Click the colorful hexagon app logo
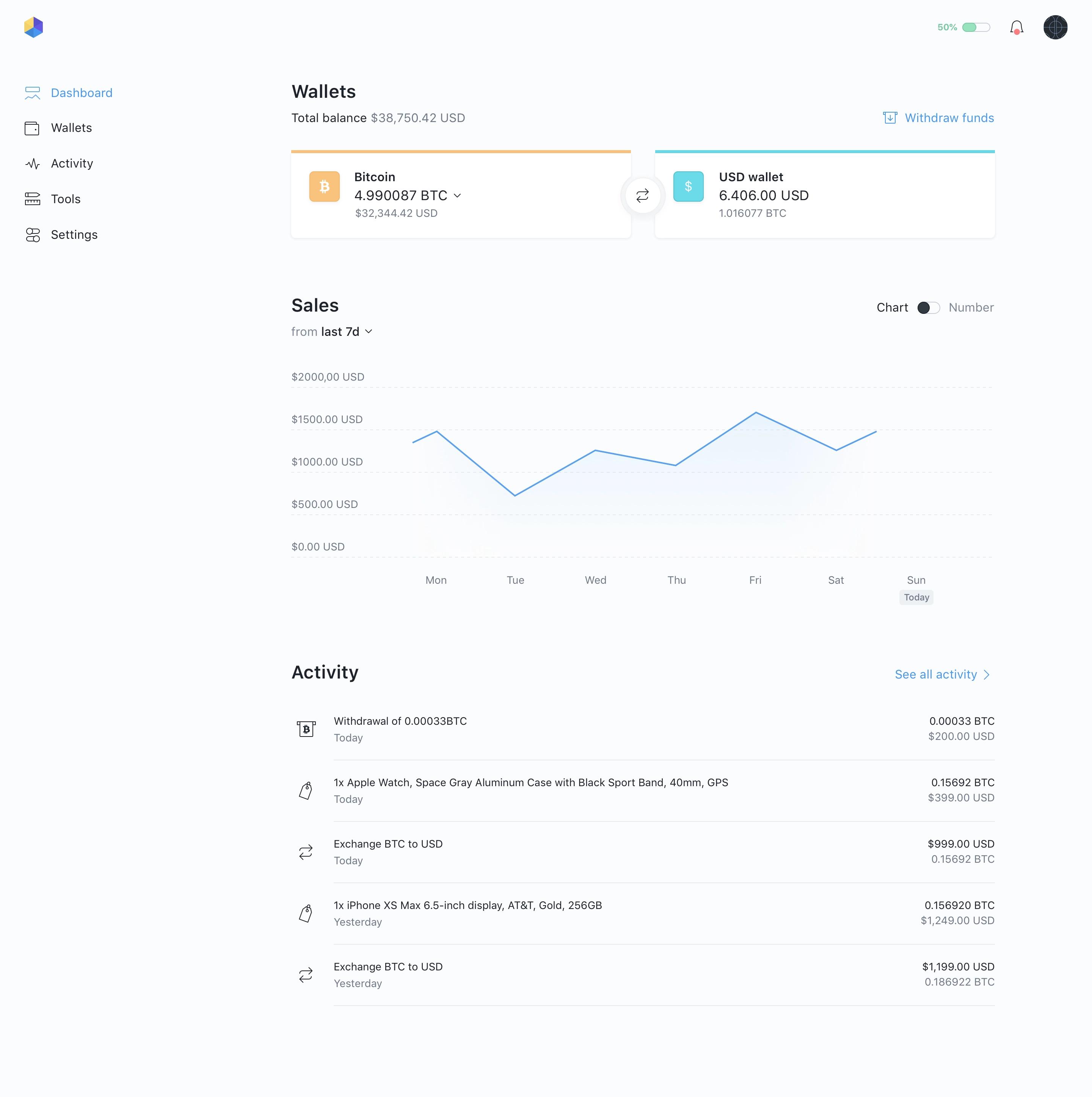 pyautogui.click(x=33, y=27)
